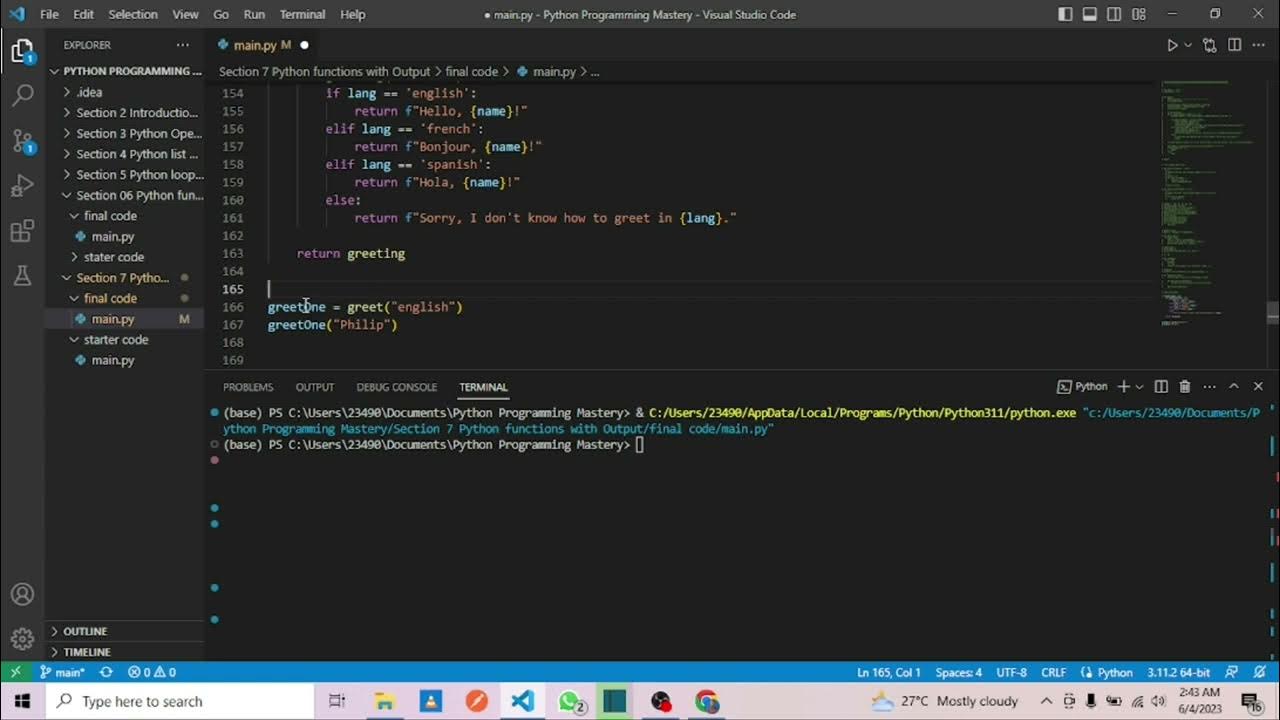Viewport: 1280px width, 720px height.
Task: Click the Windows search box on taskbar
Action: pos(180,701)
